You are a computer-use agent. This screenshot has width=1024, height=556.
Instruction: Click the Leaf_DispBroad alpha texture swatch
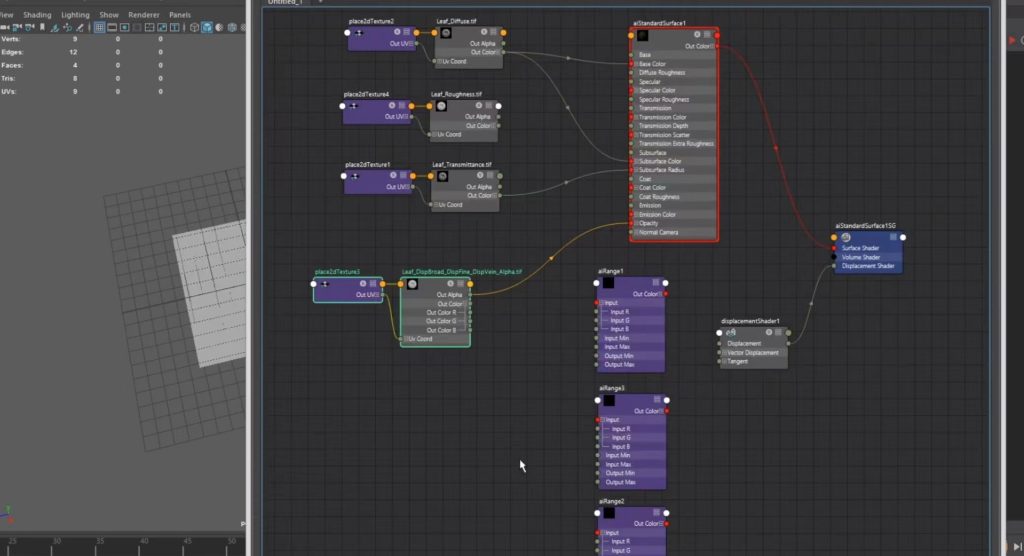412,284
